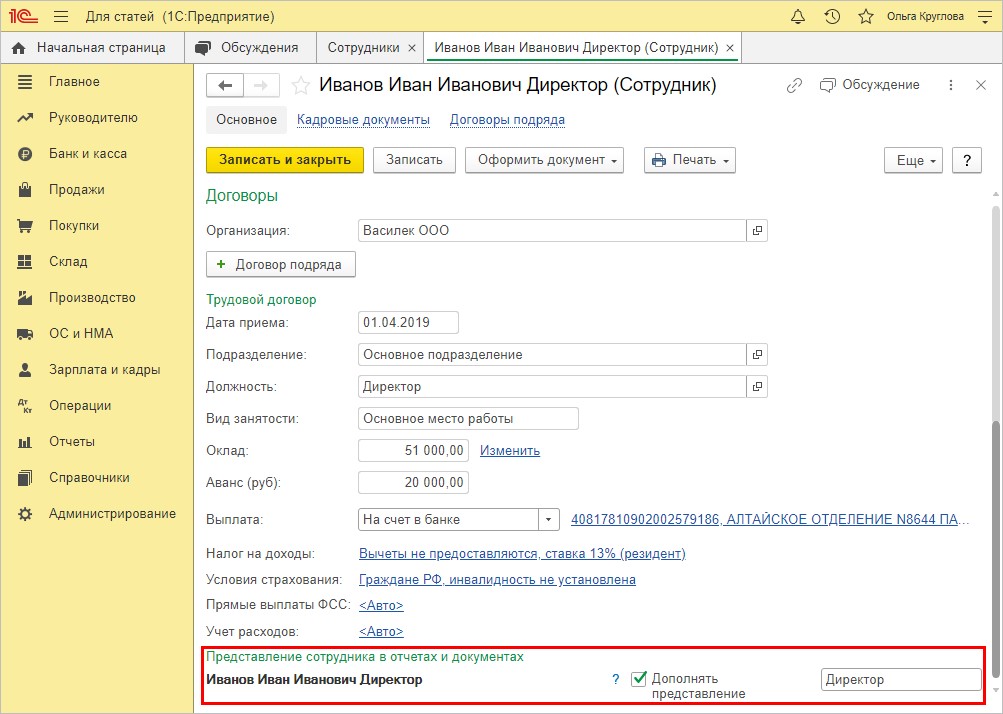Click Дата приема input field
The image size is (1003, 714).
coord(408,322)
